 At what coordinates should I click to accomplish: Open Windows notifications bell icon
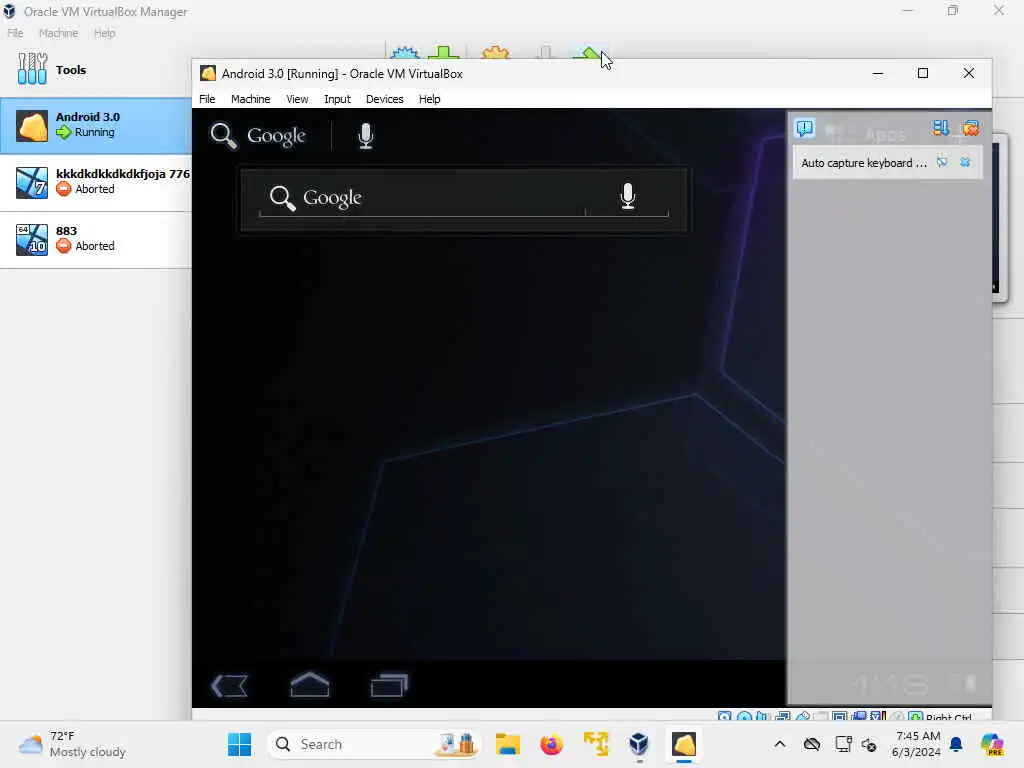pyautogui.click(x=956, y=744)
